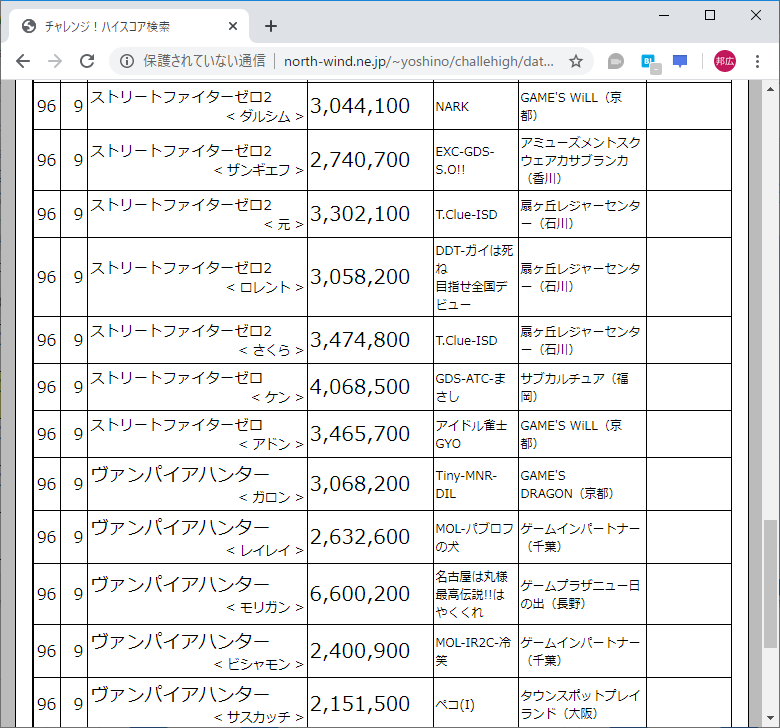This screenshot has height=728, width=780.
Task: Open a new tab with the plus button
Action: pos(271,26)
